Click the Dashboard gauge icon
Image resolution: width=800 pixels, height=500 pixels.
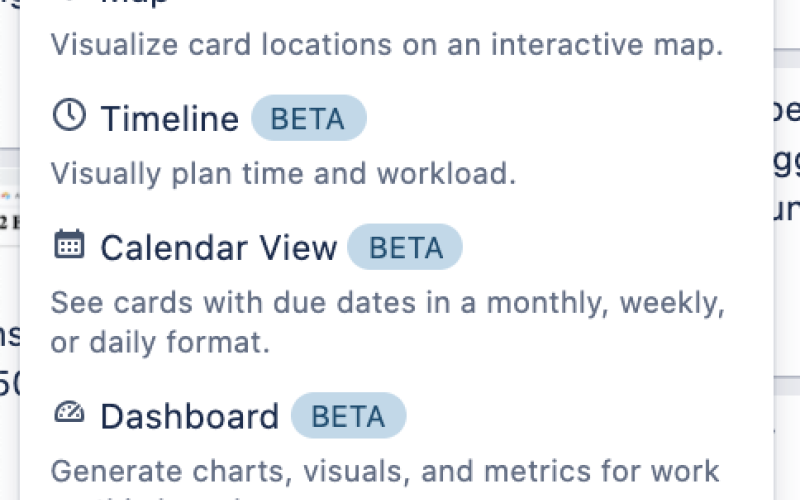[69, 412]
